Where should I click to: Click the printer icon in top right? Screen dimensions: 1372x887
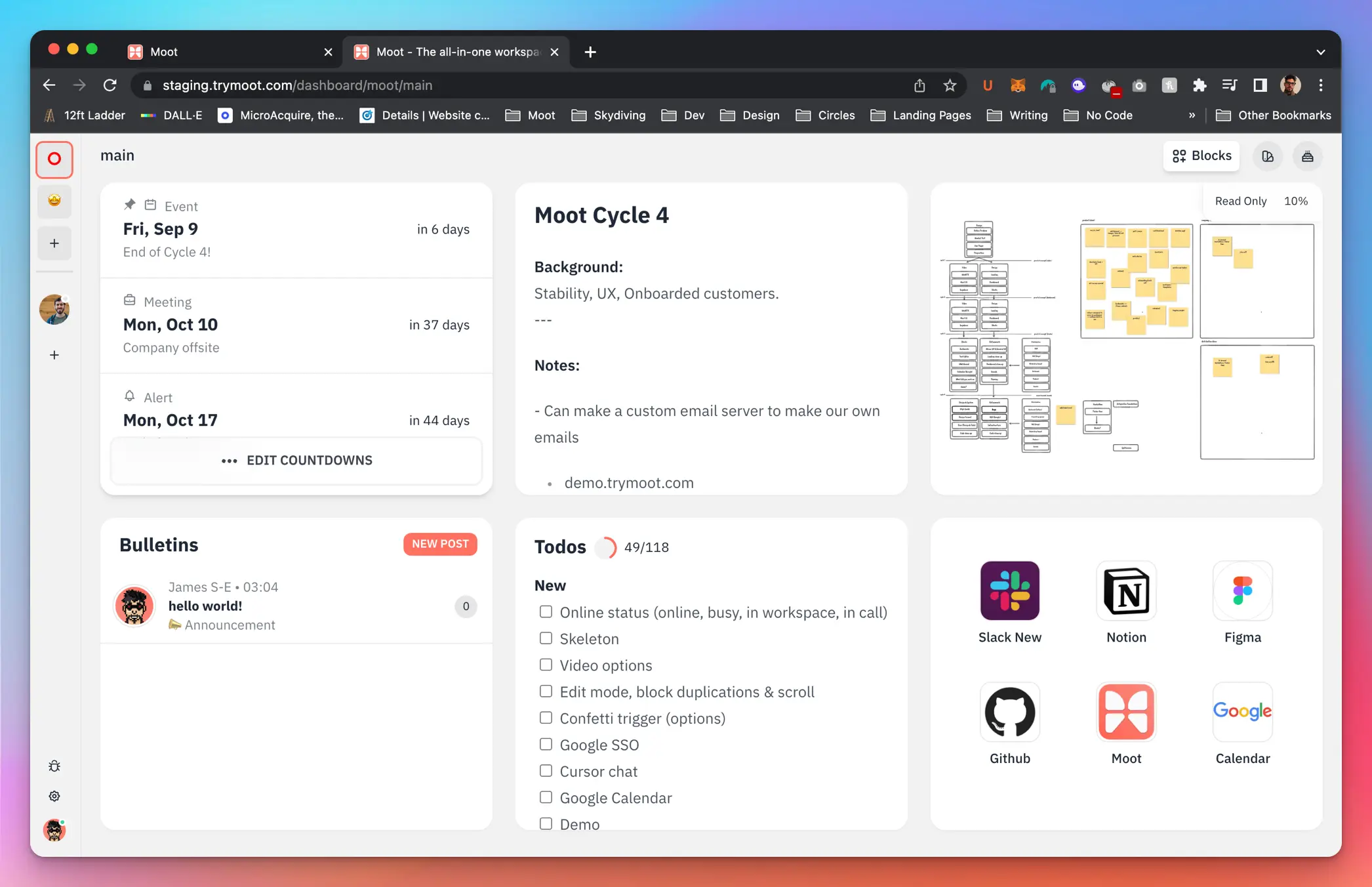tap(1307, 156)
